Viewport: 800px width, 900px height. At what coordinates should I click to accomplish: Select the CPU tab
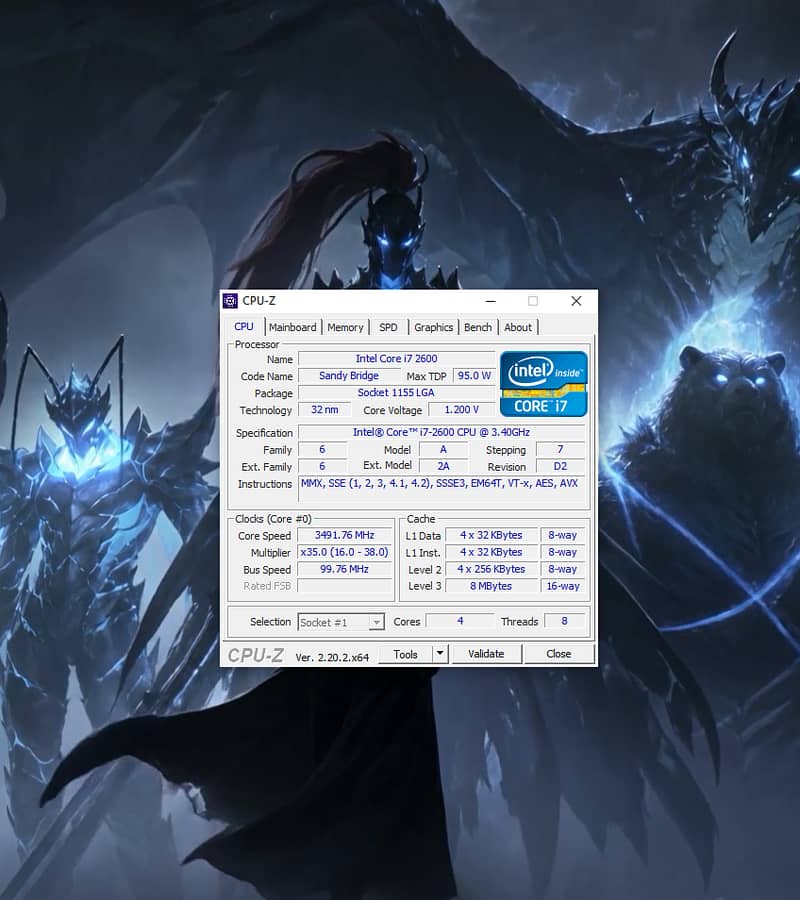pyautogui.click(x=244, y=327)
